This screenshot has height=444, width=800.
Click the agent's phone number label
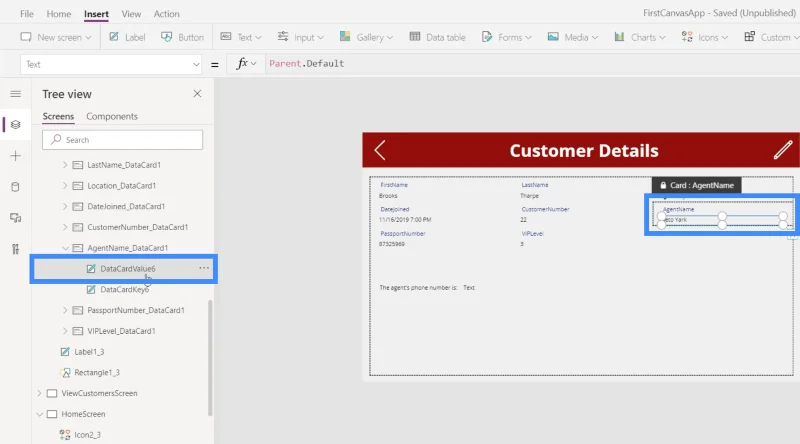[418, 288]
